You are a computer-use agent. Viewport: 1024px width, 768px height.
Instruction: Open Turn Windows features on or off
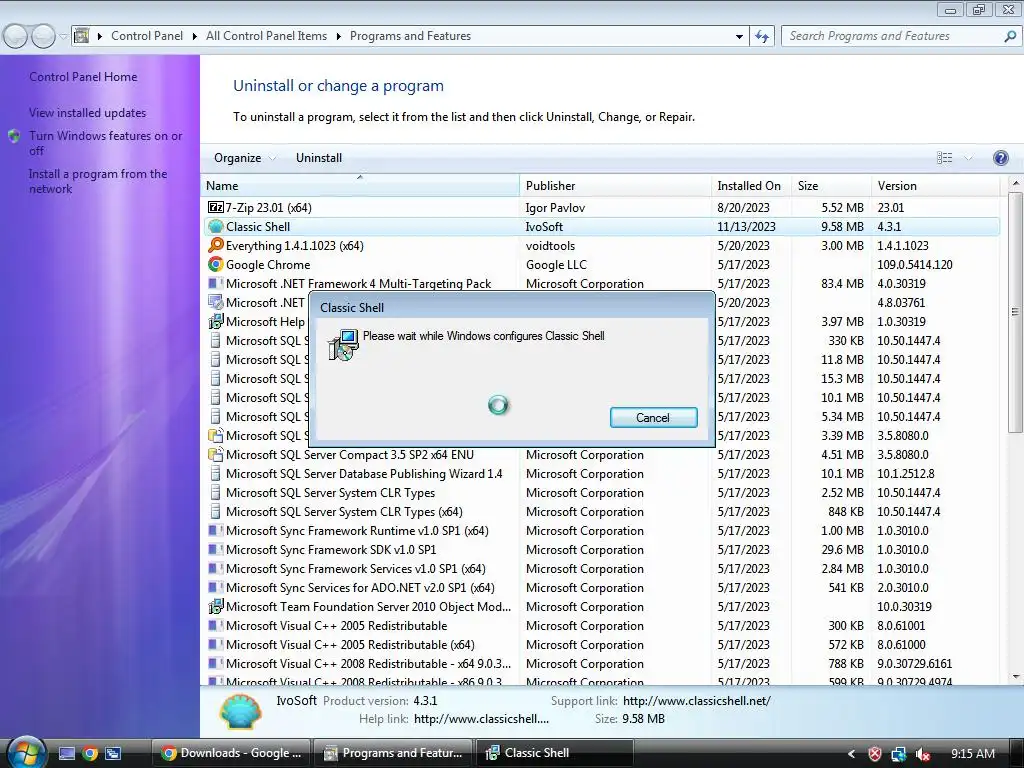[105, 143]
